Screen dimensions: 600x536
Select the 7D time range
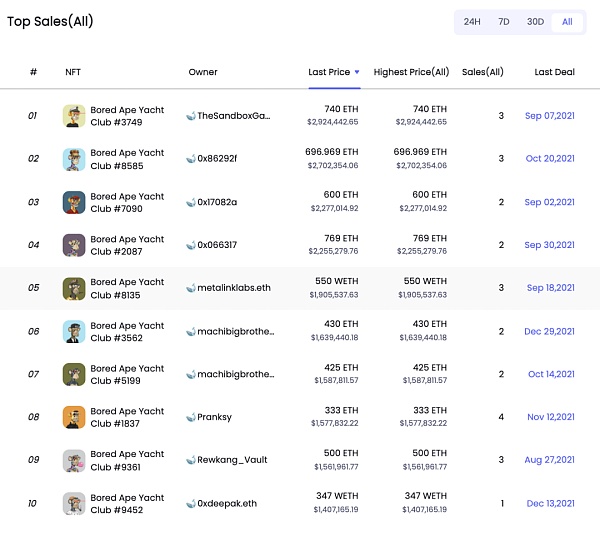click(x=503, y=22)
